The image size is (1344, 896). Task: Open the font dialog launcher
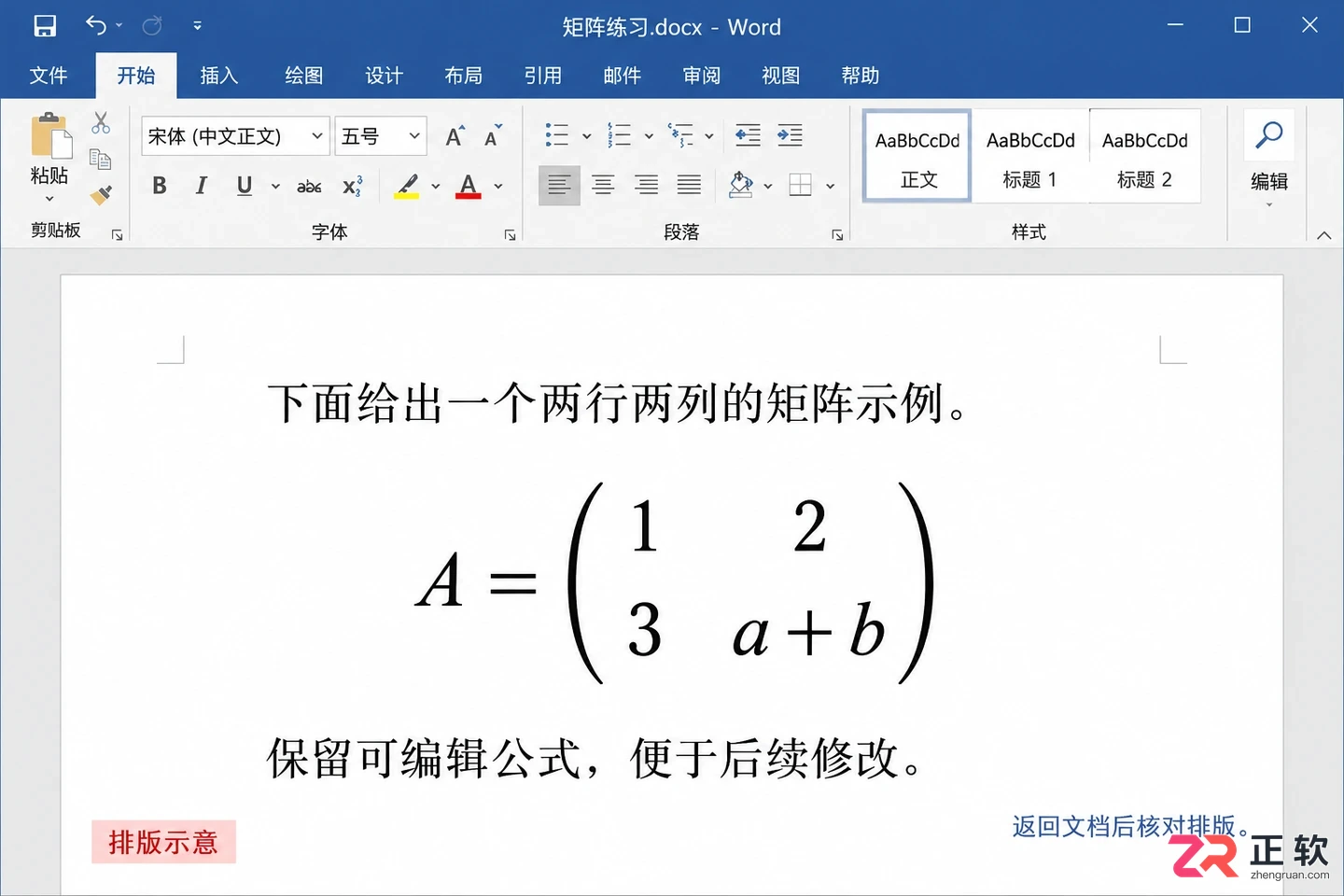[511, 235]
